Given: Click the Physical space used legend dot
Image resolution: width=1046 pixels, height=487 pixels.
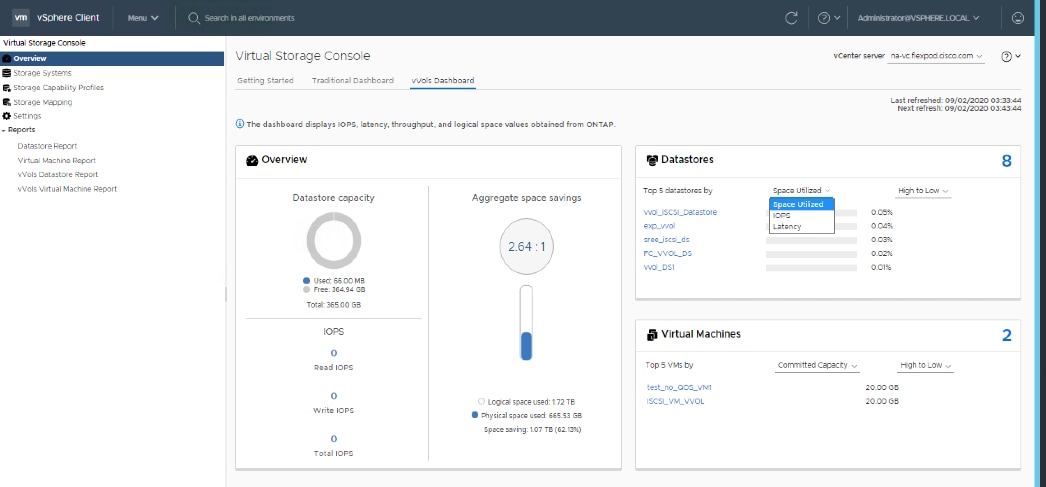Looking at the screenshot, I should [474, 415].
